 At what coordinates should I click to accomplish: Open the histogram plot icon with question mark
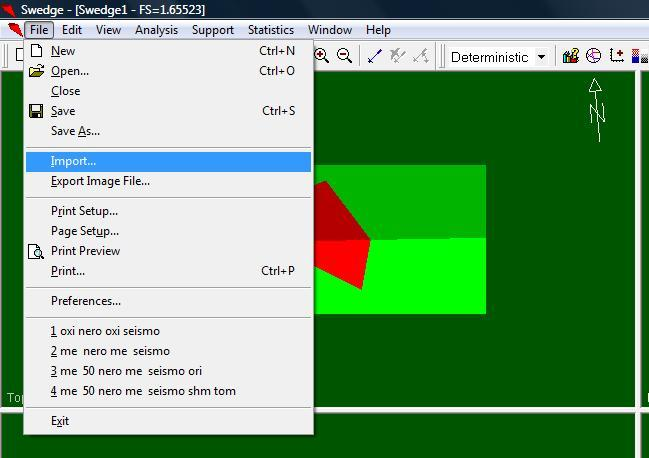[571, 56]
